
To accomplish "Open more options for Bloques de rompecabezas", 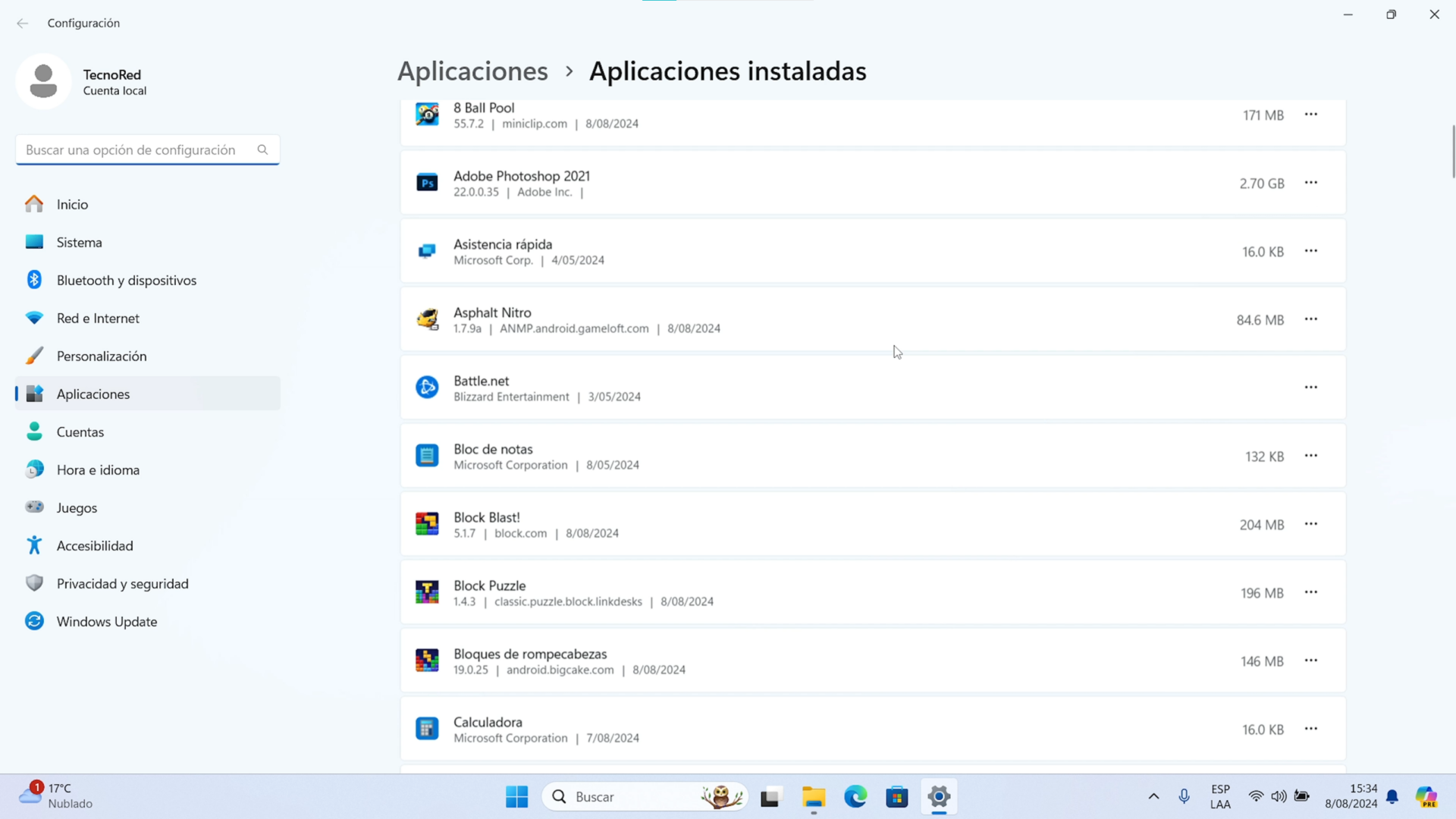I will pos(1311,661).
